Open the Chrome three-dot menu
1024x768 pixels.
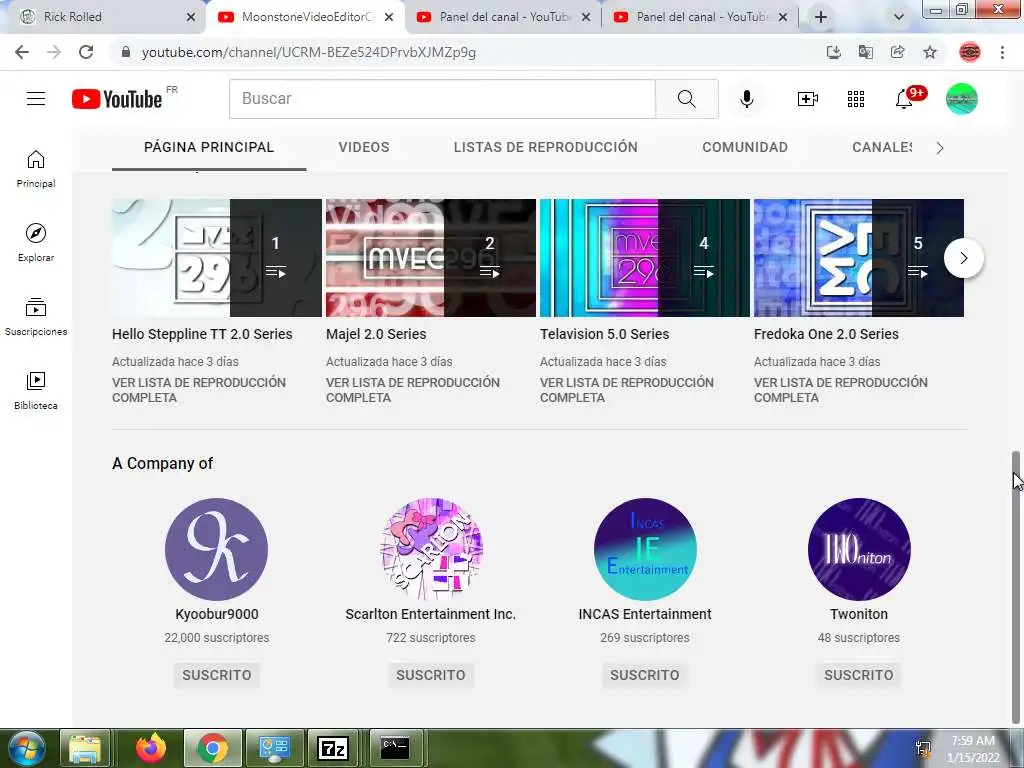click(x=1002, y=52)
